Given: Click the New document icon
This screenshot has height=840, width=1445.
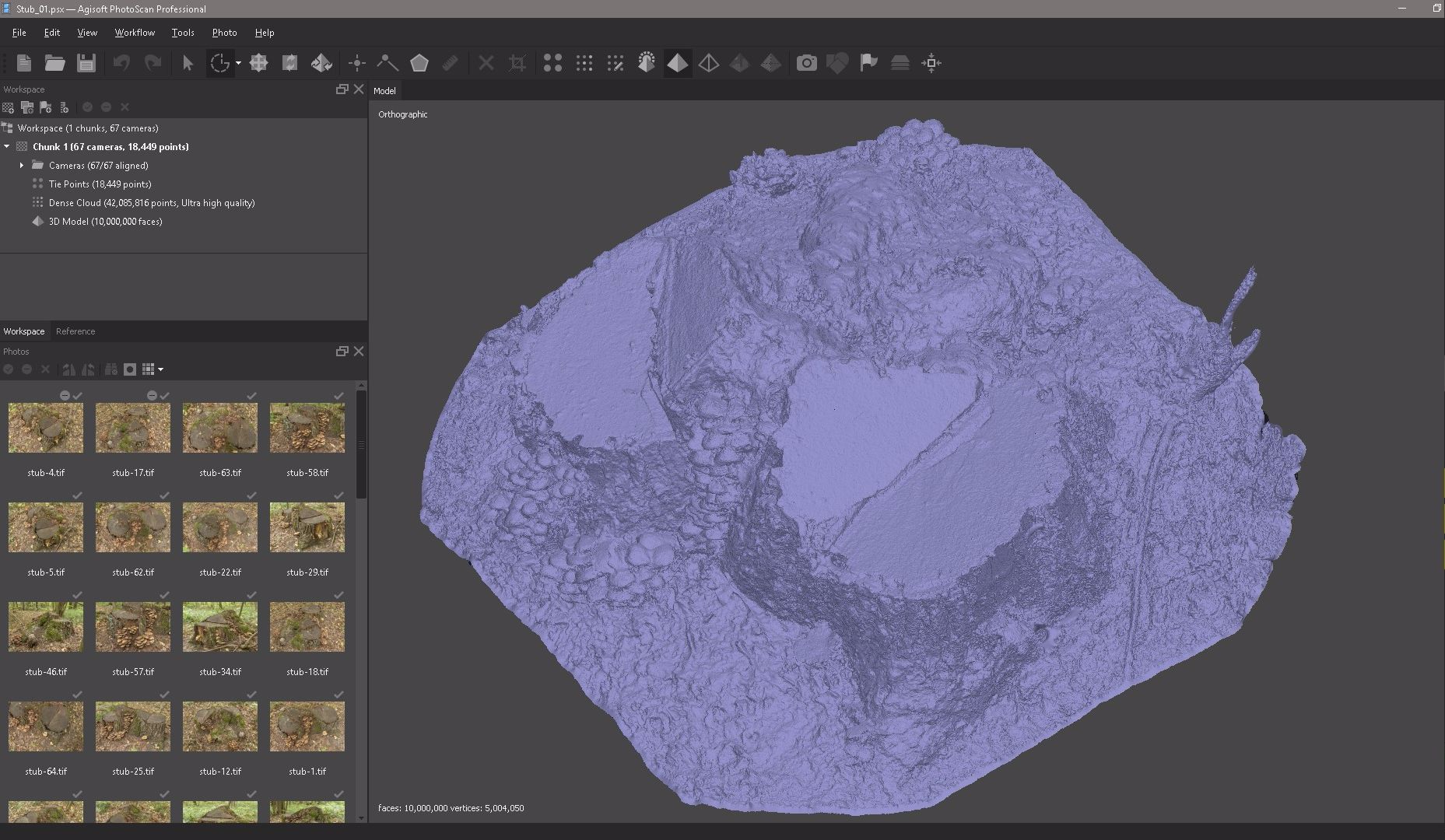Looking at the screenshot, I should tap(24, 63).
